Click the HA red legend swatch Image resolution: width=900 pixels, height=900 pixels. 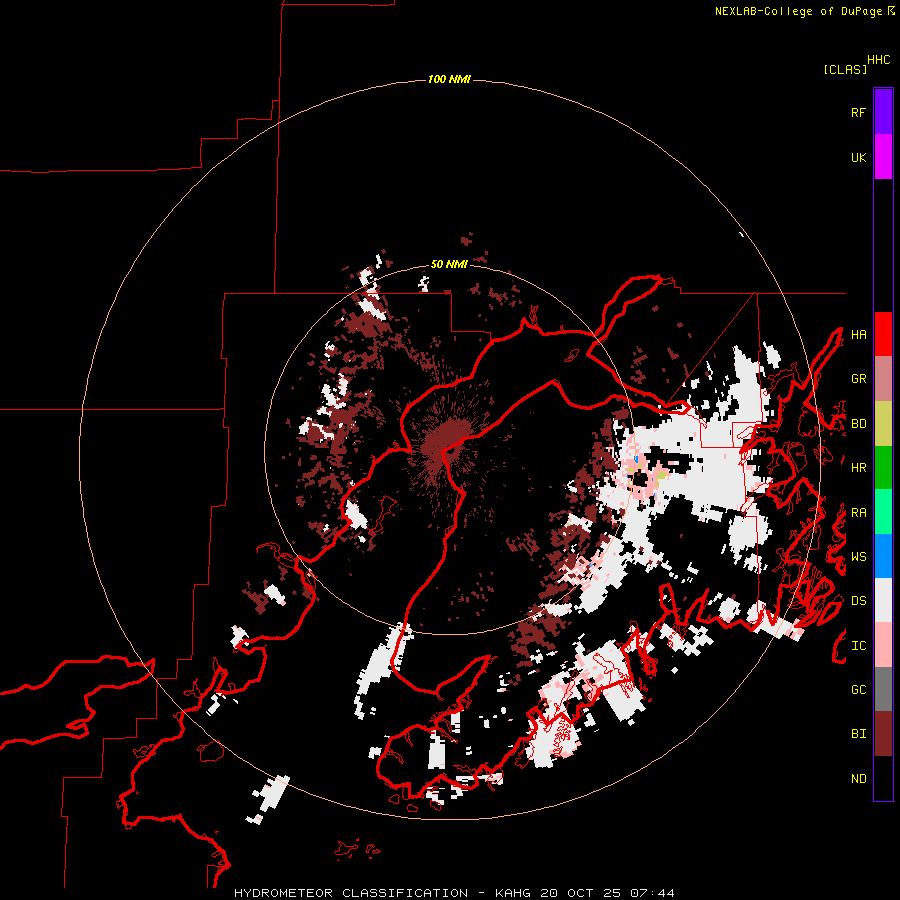883,334
